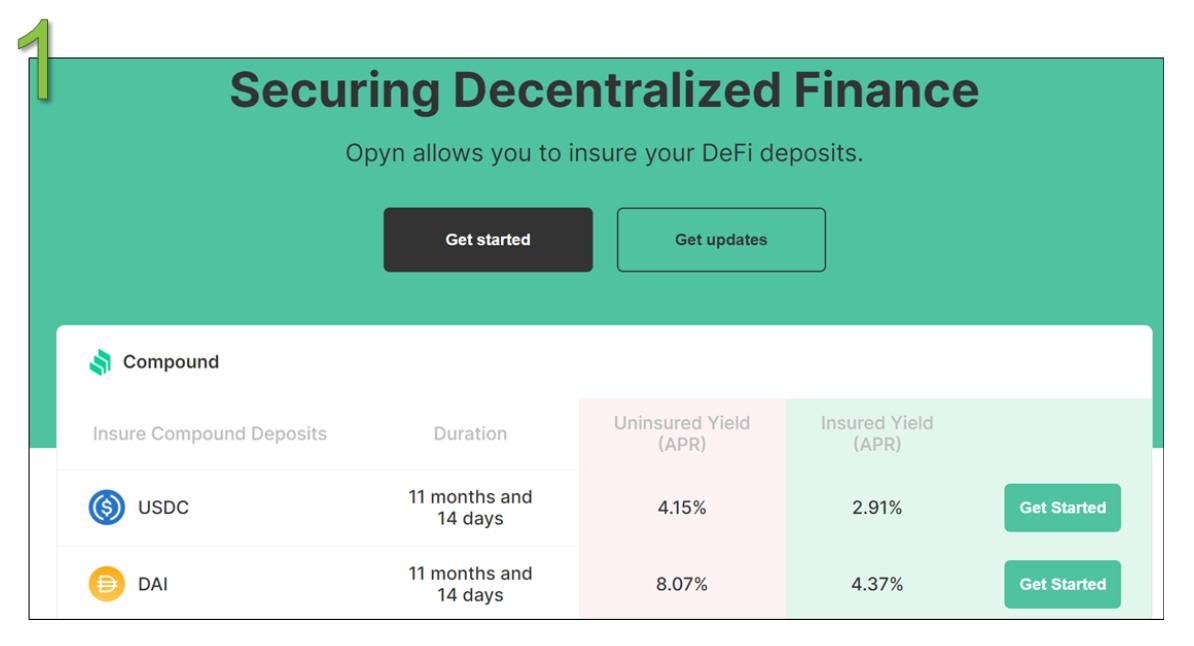Click the Insured Yield (APR) header
The height and width of the screenshot is (646, 1194).
[x=877, y=434]
